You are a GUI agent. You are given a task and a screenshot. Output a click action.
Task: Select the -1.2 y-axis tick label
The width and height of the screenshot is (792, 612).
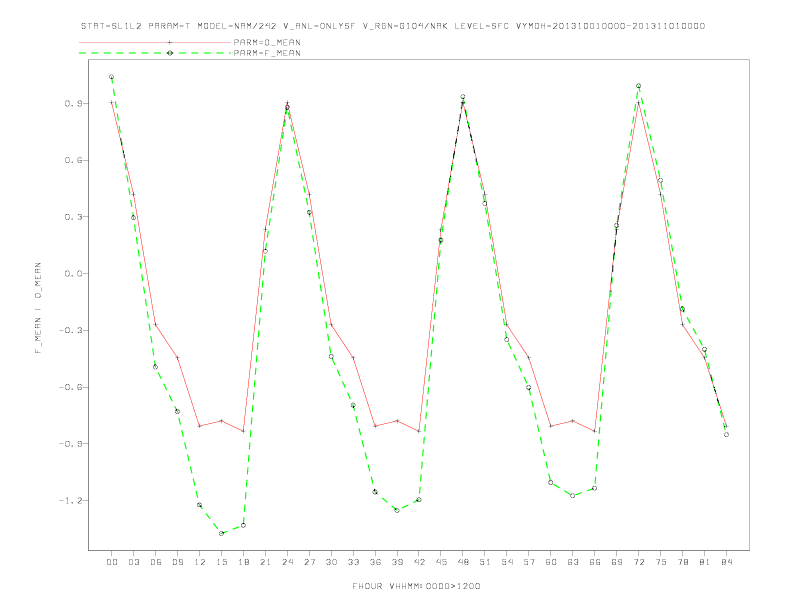(x=71, y=500)
